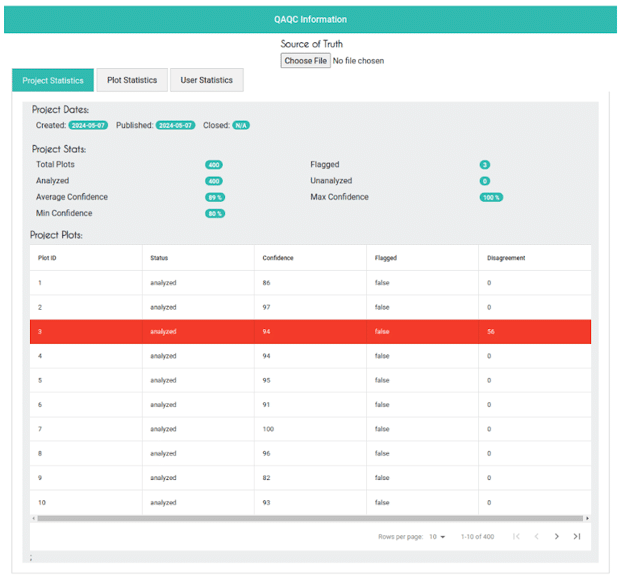
Task: Click Plot ID 10 cell
Action: pyautogui.click(x=86, y=502)
